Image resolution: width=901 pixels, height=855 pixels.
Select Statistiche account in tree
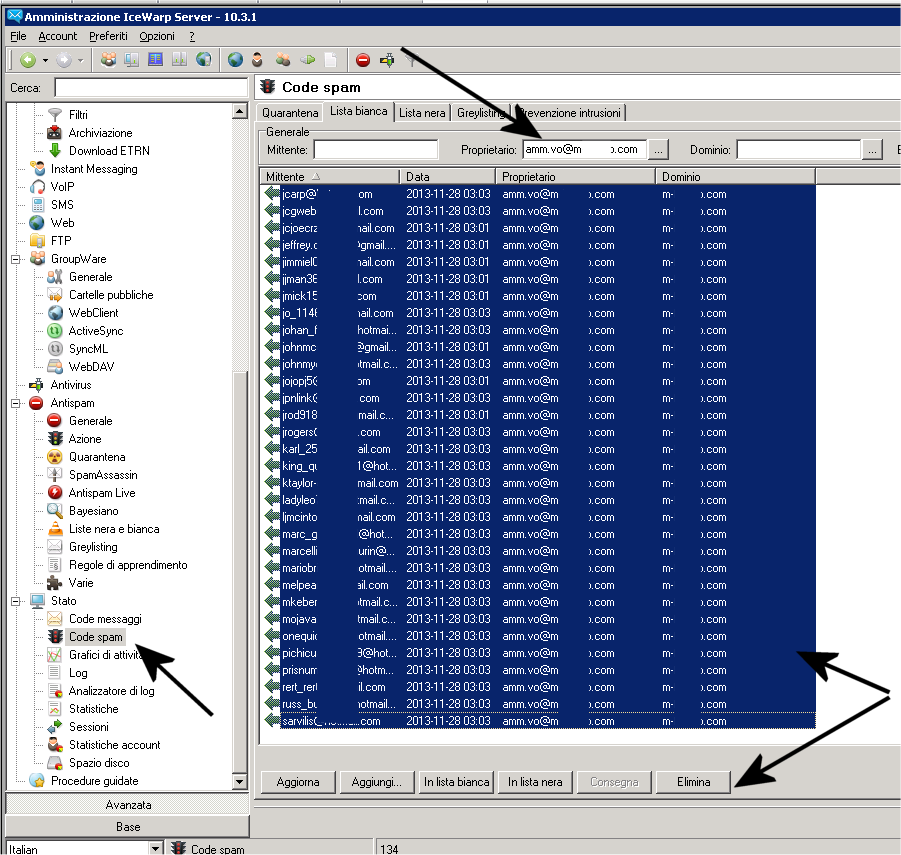click(115, 745)
